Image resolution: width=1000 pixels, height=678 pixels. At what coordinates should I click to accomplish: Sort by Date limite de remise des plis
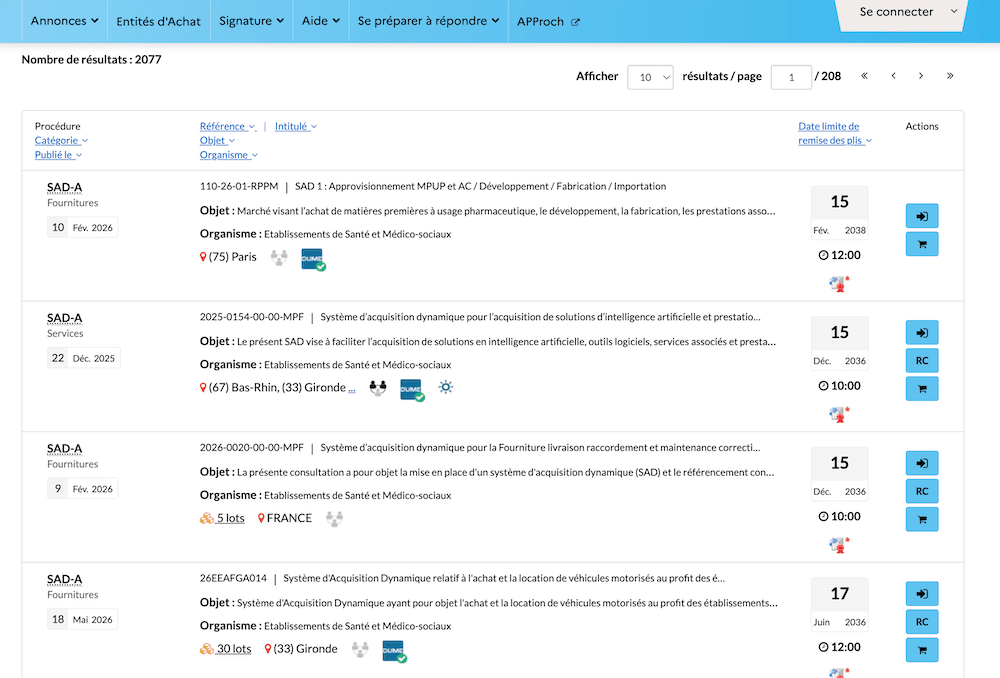pyautogui.click(x=834, y=133)
